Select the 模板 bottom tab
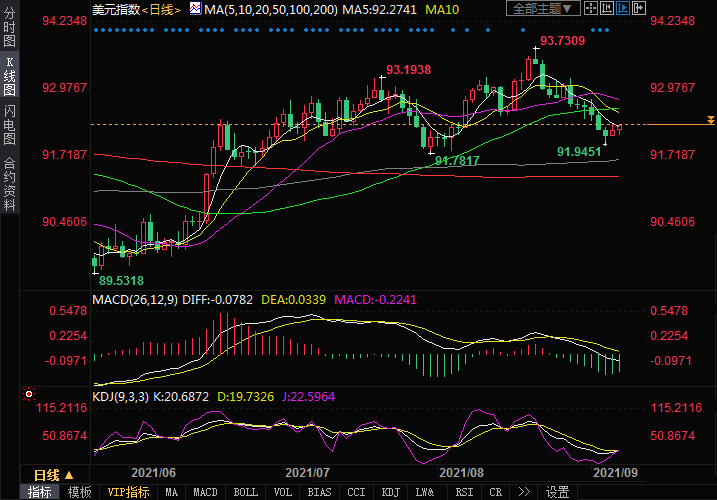Image resolution: width=717 pixels, height=500 pixels. coord(80,492)
